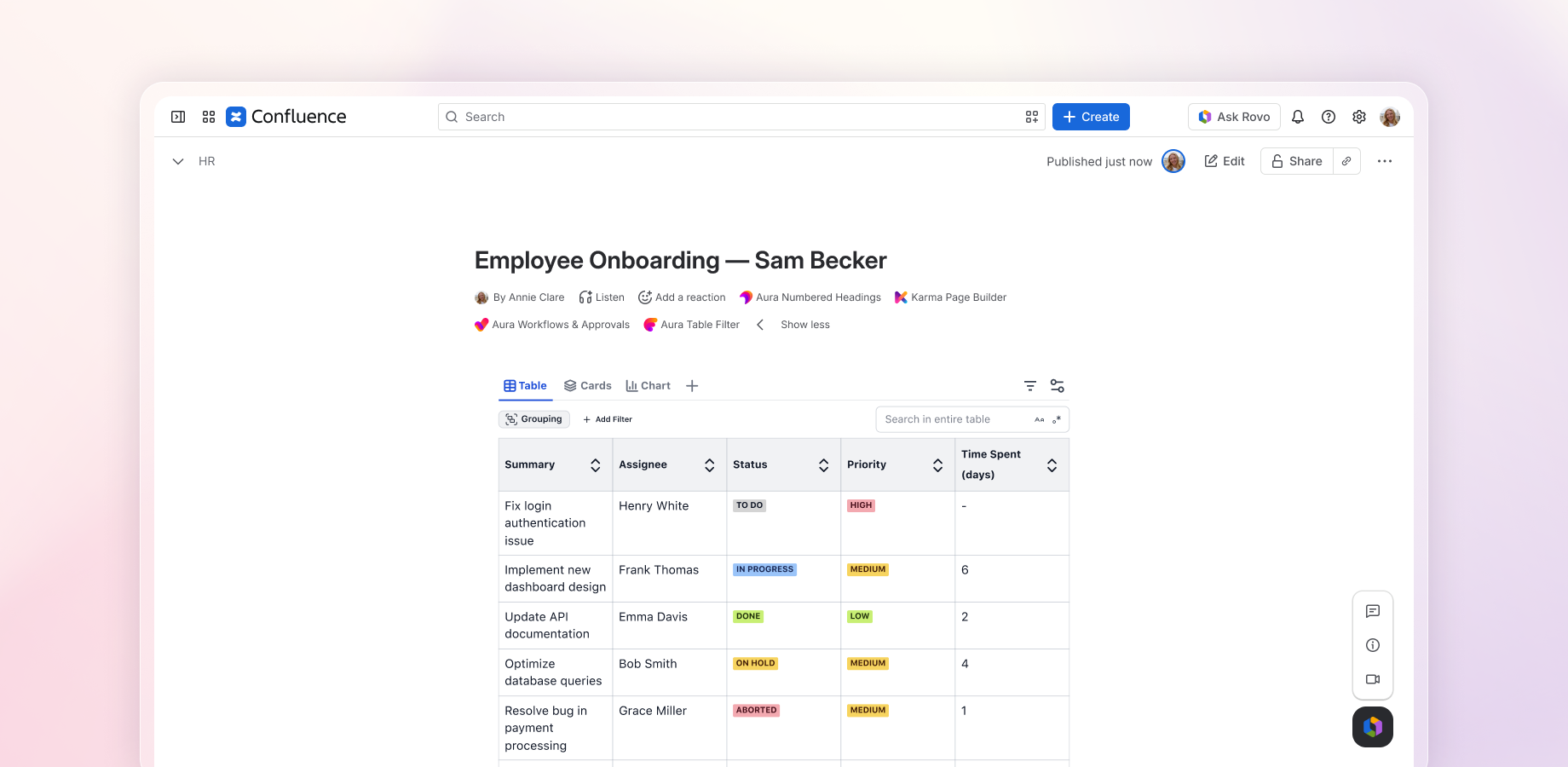The height and width of the screenshot is (767, 1568).
Task: Click the Share button
Action: pyautogui.click(x=1297, y=161)
